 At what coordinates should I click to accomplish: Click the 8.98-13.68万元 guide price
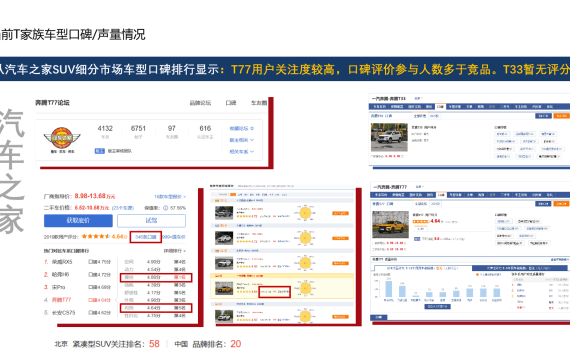(95, 196)
